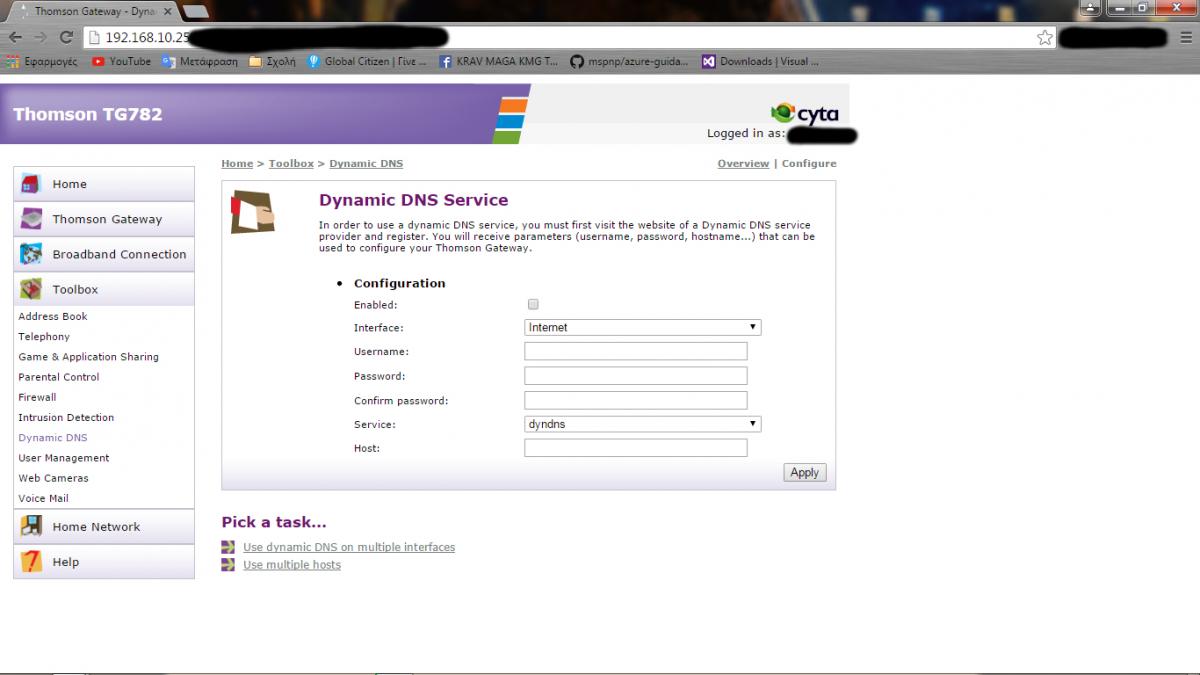1200x675 pixels.
Task: Click the Home sidebar icon
Action: tap(31, 184)
